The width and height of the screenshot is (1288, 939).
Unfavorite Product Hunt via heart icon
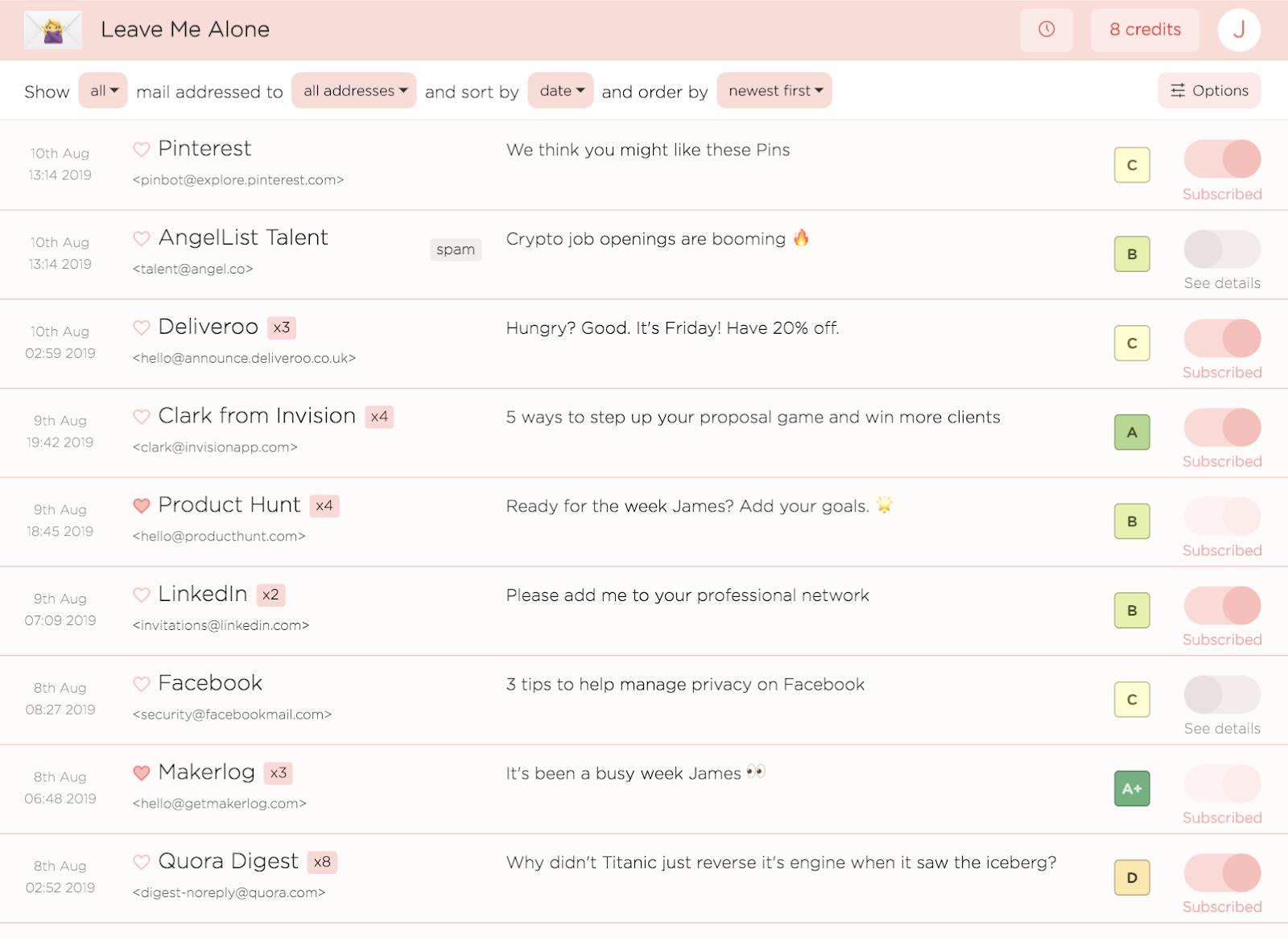142,505
